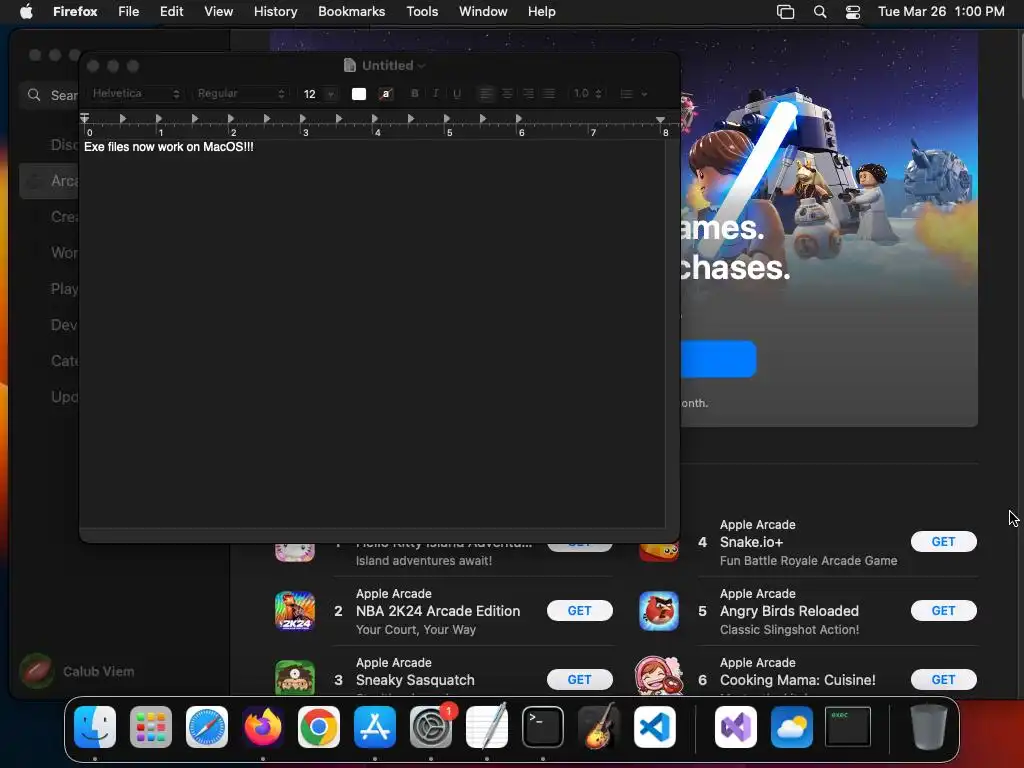The width and height of the screenshot is (1024, 768).
Task: Open GarageBand from the Dock
Action: click(599, 727)
